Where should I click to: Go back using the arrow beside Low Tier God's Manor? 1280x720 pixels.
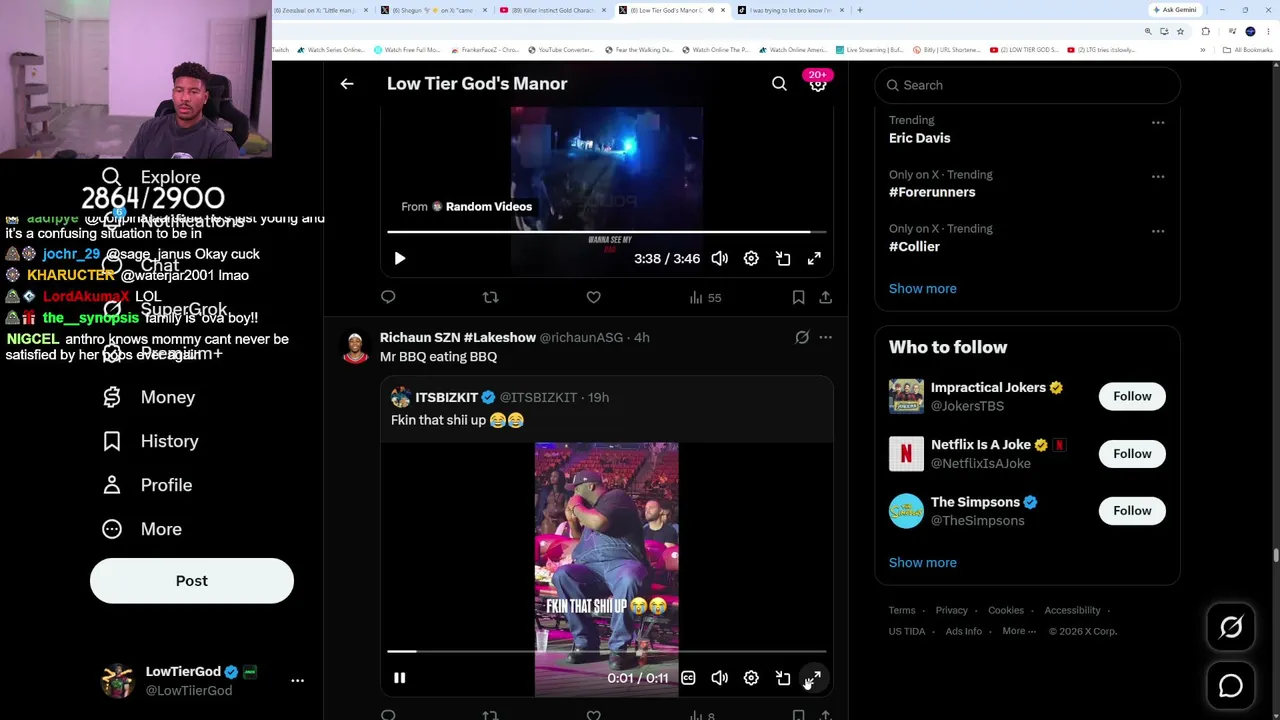click(347, 84)
